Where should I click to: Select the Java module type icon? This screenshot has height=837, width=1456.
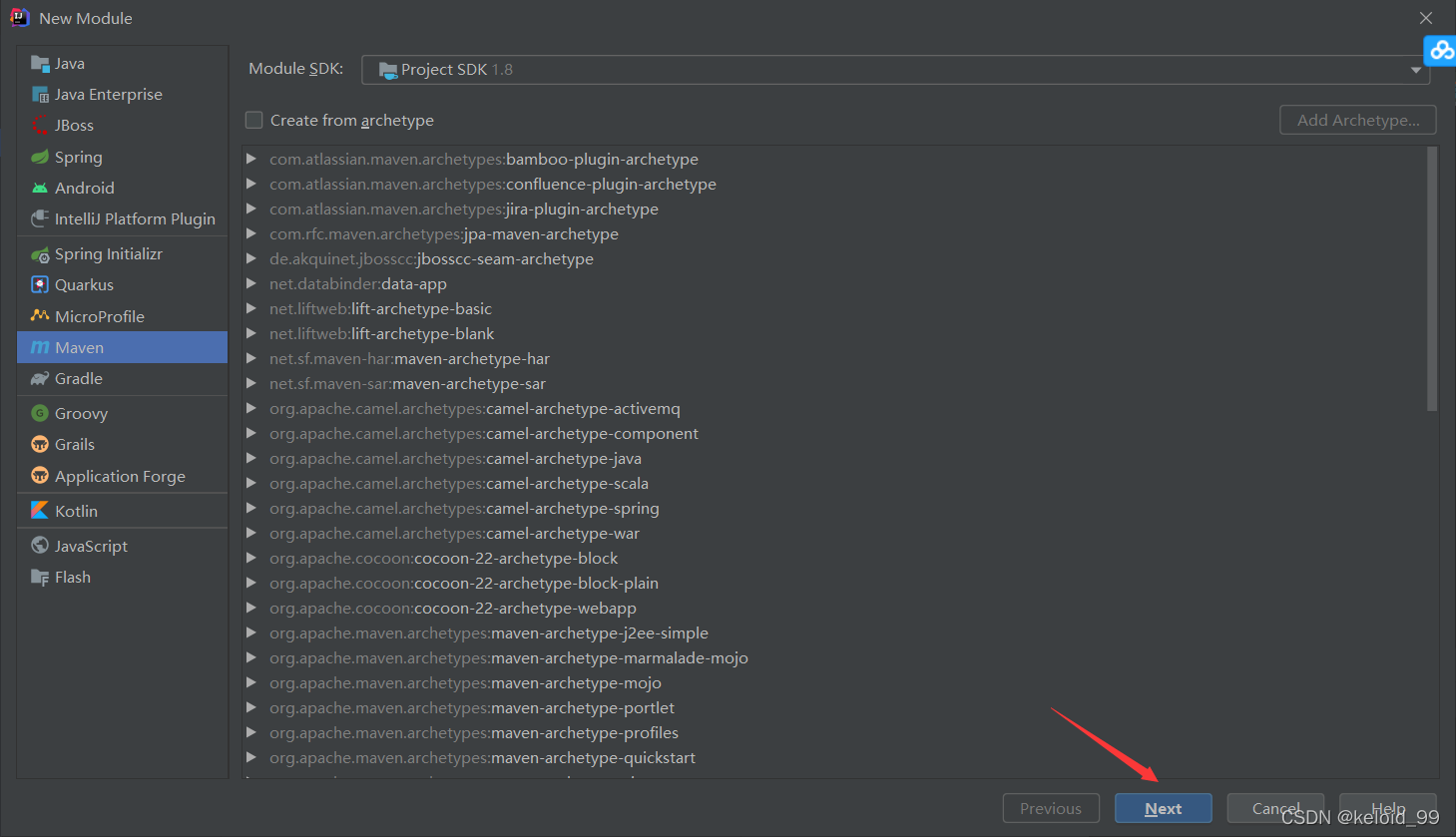pyautogui.click(x=40, y=64)
